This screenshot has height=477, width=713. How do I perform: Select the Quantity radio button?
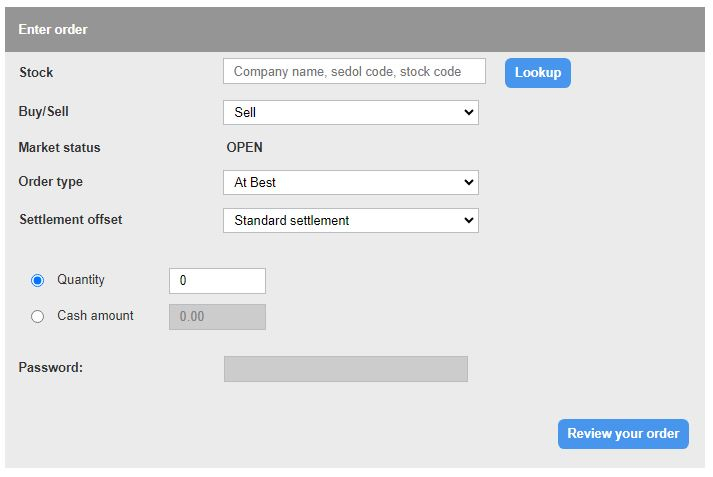tap(38, 281)
